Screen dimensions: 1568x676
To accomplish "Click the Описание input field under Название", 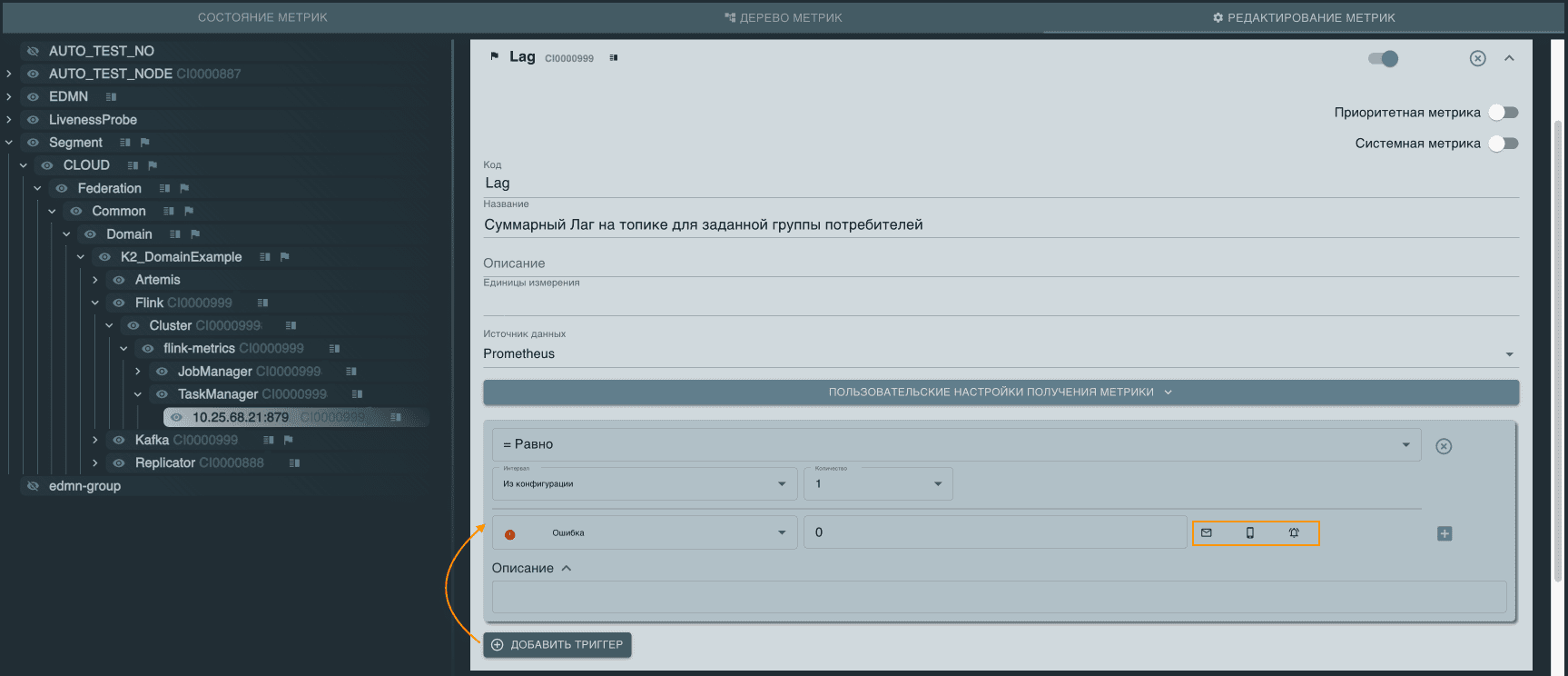I will pyautogui.click(x=1000, y=263).
